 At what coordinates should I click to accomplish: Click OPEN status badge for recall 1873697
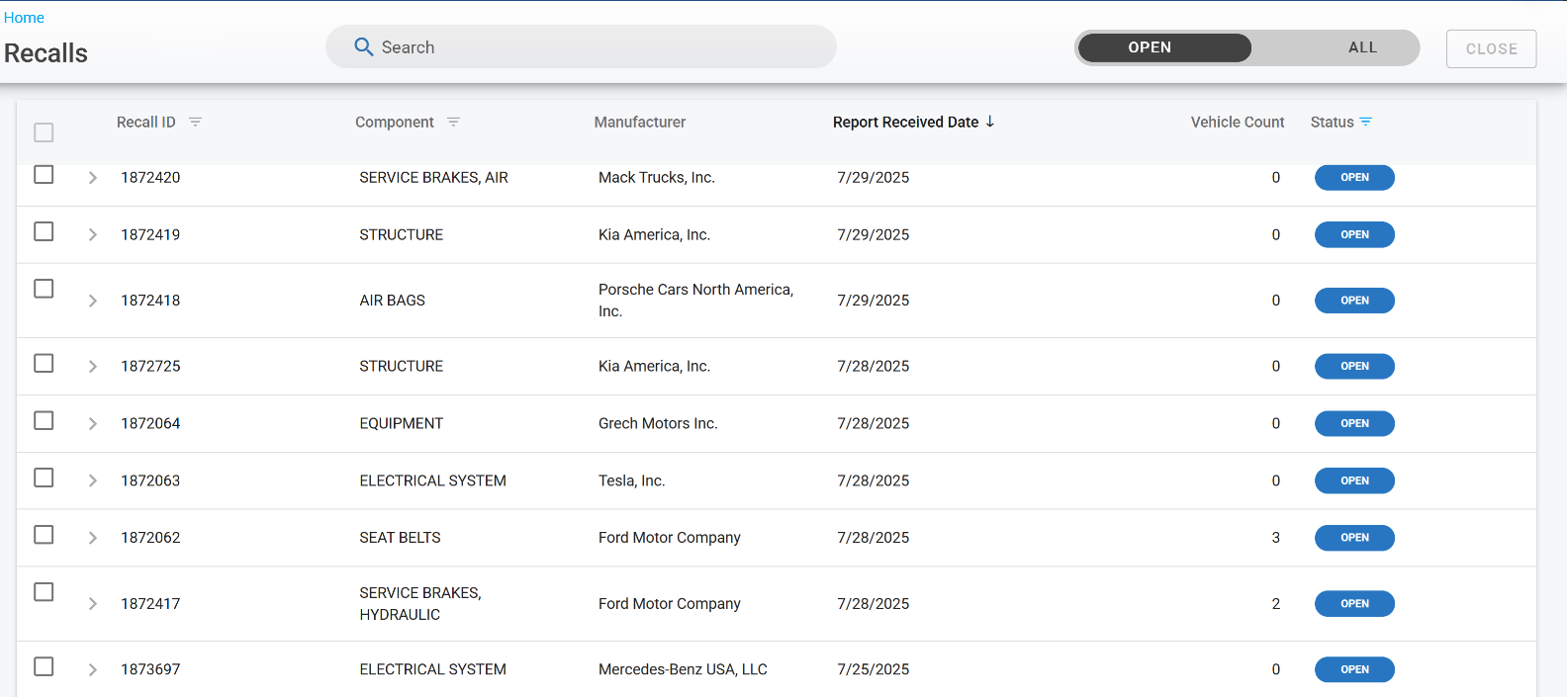coord(1353,669)
